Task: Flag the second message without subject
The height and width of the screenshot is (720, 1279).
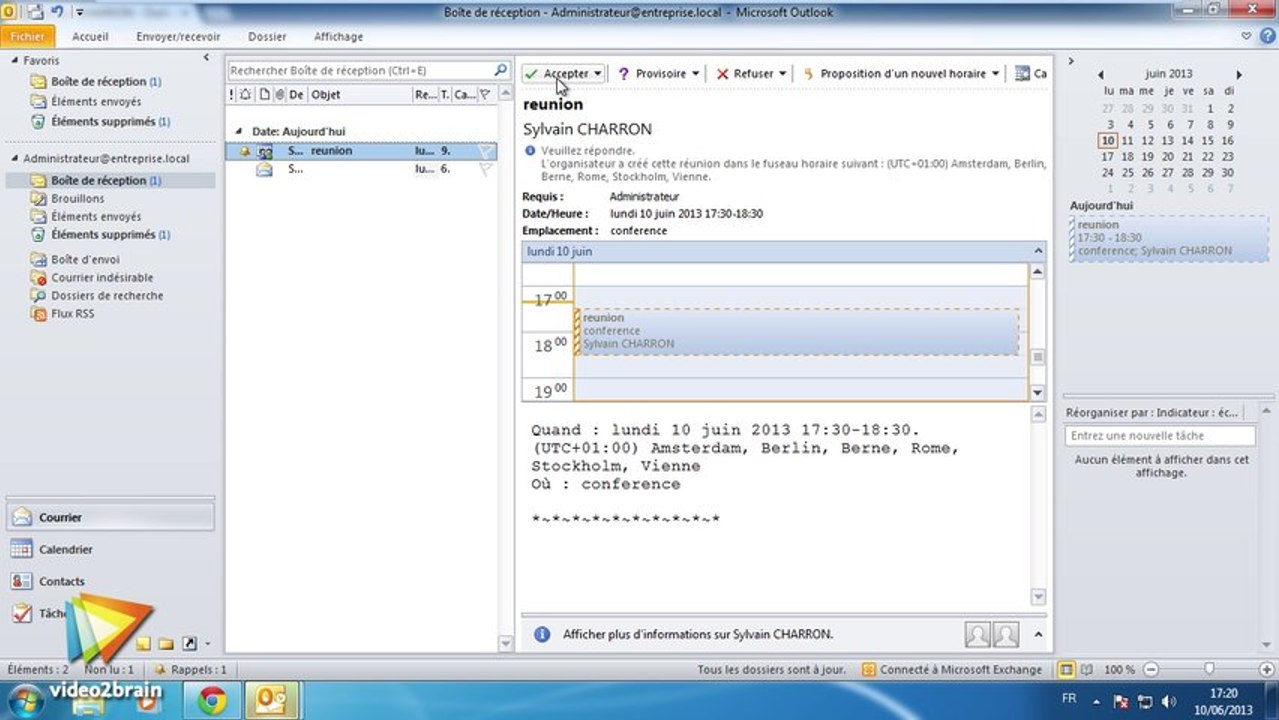Action: coord(485,170)
